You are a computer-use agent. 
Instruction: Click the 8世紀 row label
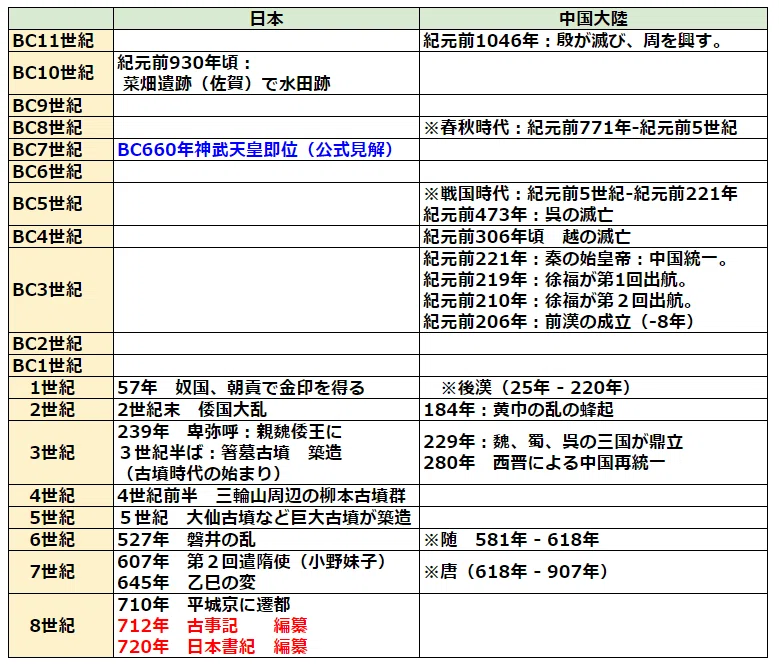point(52,625)
